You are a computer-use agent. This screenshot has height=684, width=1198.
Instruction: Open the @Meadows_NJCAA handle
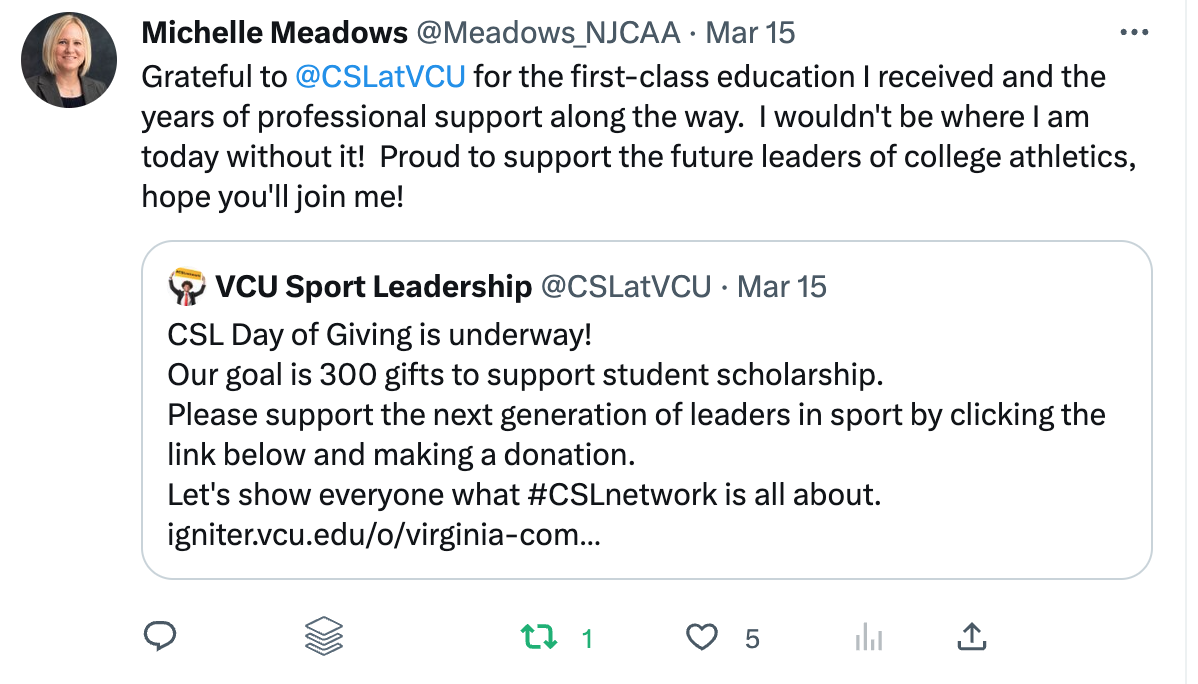point(547,33)
